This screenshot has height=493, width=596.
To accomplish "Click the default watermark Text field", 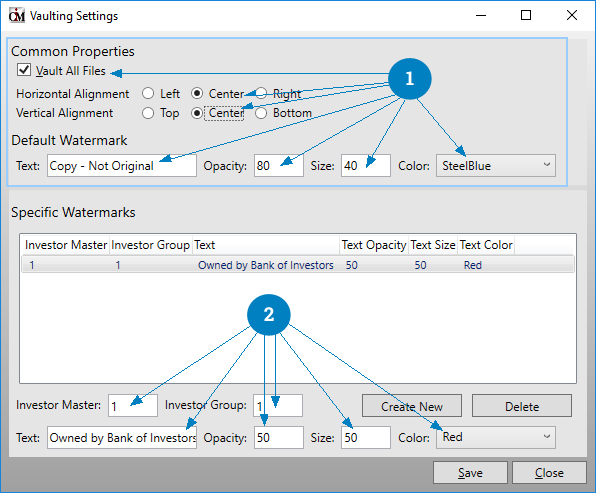I will click(122, 166).
